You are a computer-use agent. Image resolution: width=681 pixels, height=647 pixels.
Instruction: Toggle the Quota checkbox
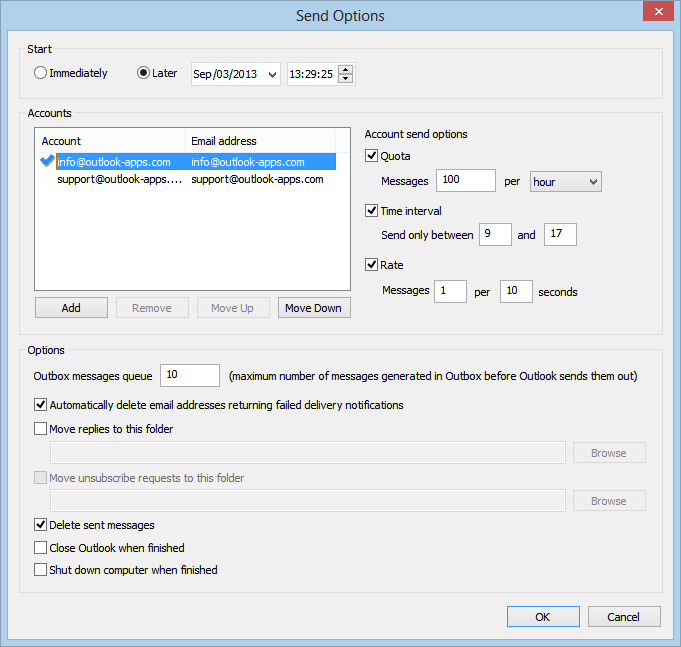point(371,155)
